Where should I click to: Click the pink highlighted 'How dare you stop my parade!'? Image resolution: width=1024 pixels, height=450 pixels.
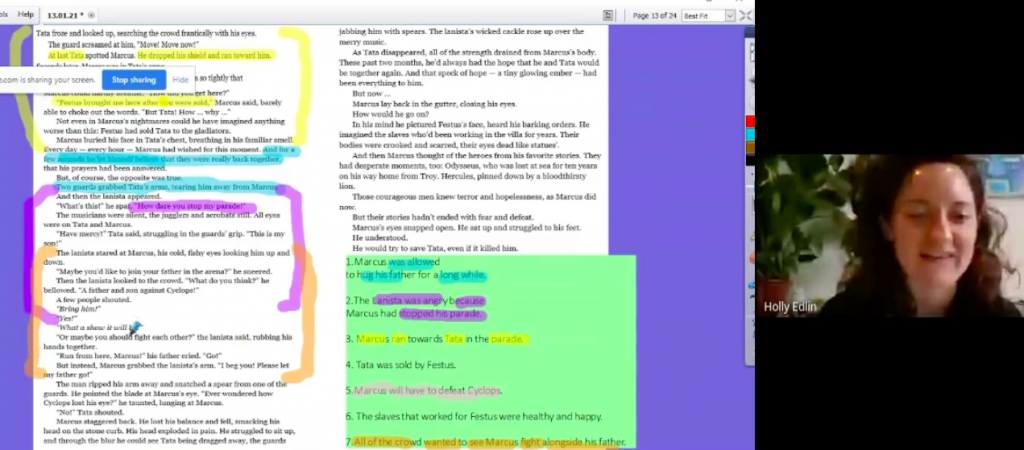(191, 206)
